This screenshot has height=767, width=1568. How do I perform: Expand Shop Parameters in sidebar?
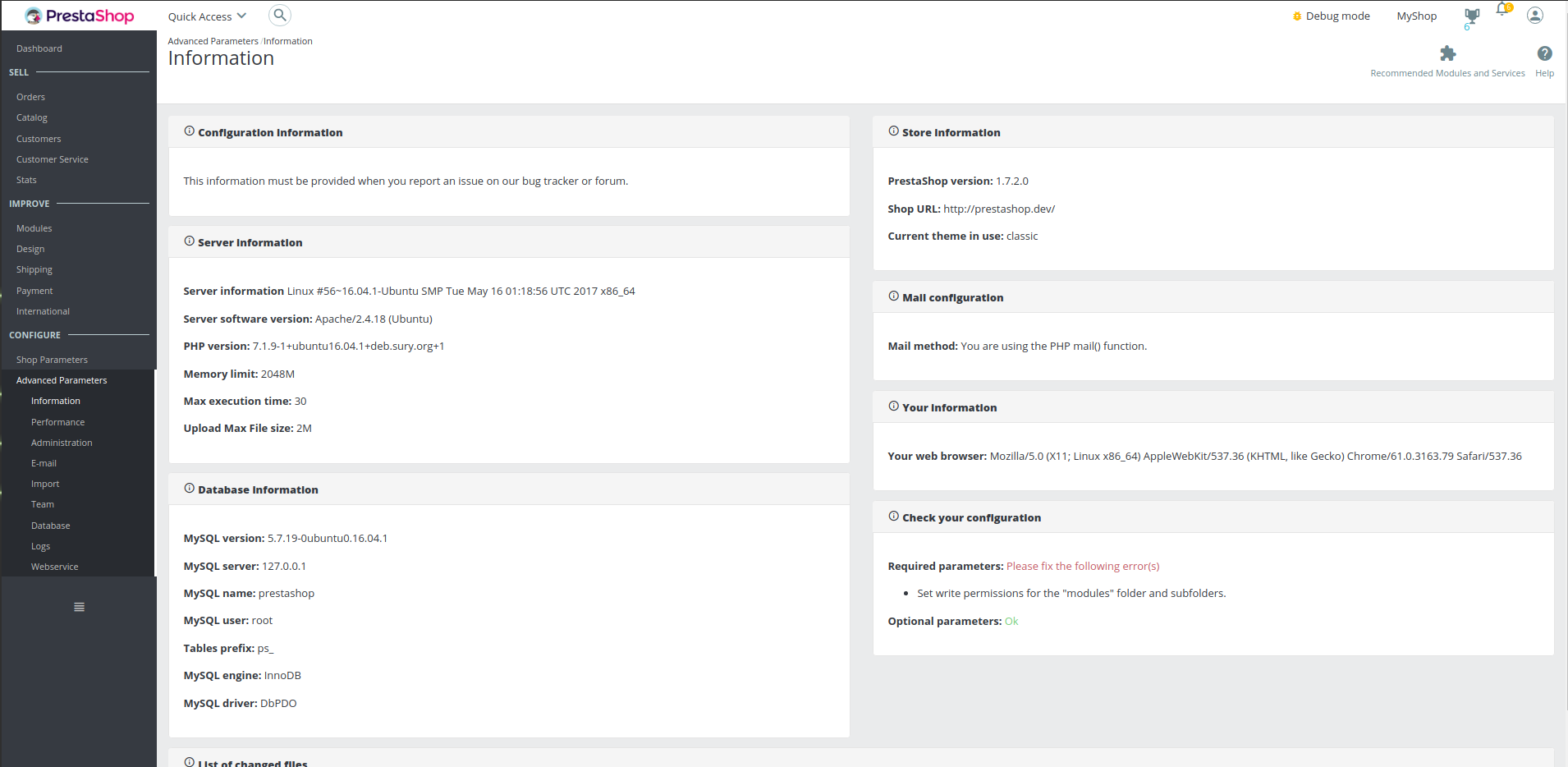pyautogui.click(x=52, y=360)
